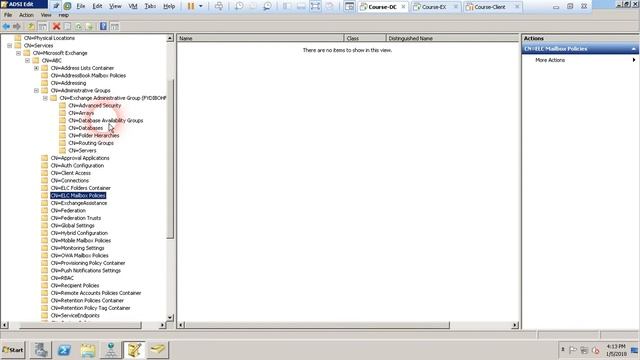The image size is (640, 360).
Task: Collapse CN=Administrative Groups node
Action: click(x=36, y=91)
